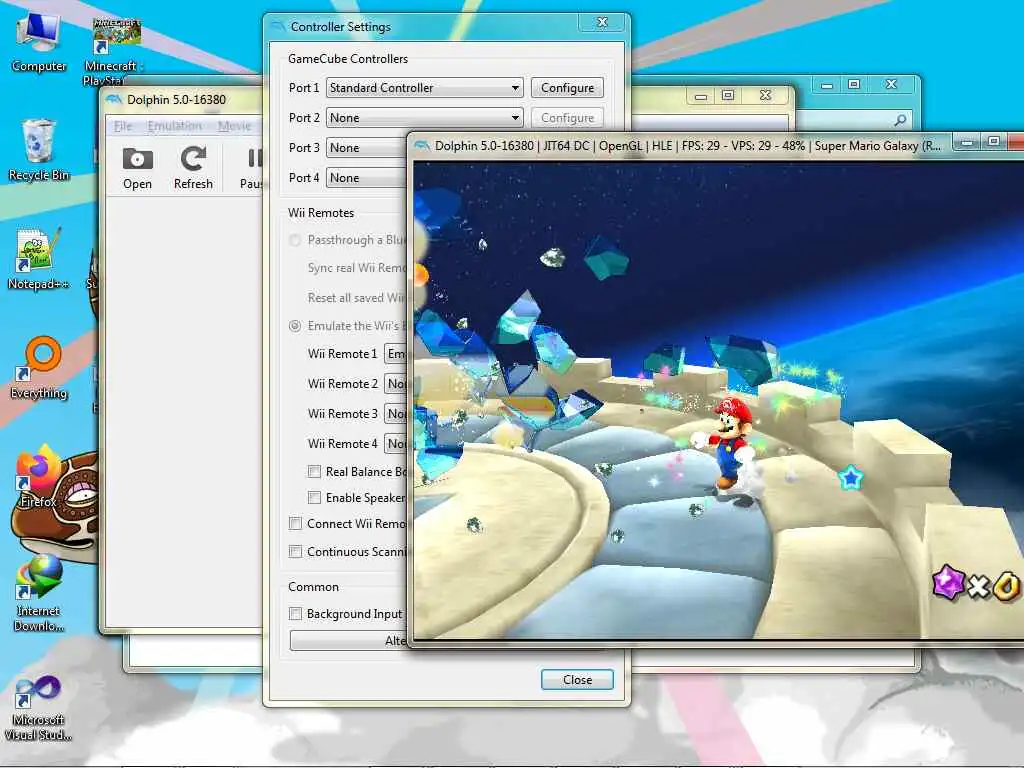Viewport: 1024px width, 768px height.
Task: Open Wii Remote 3 dropdown
Action: pos(396,414)
